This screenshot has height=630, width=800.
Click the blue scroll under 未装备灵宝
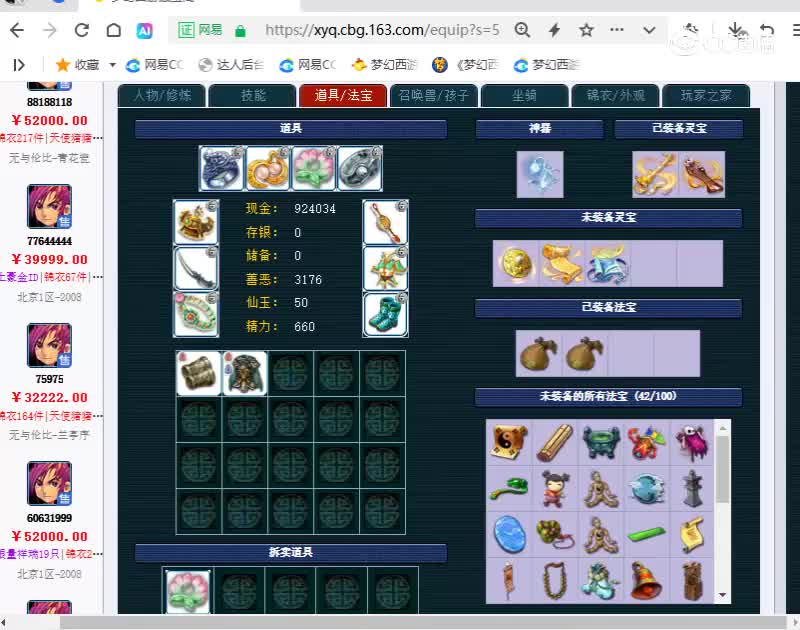[x=608, y=263]
